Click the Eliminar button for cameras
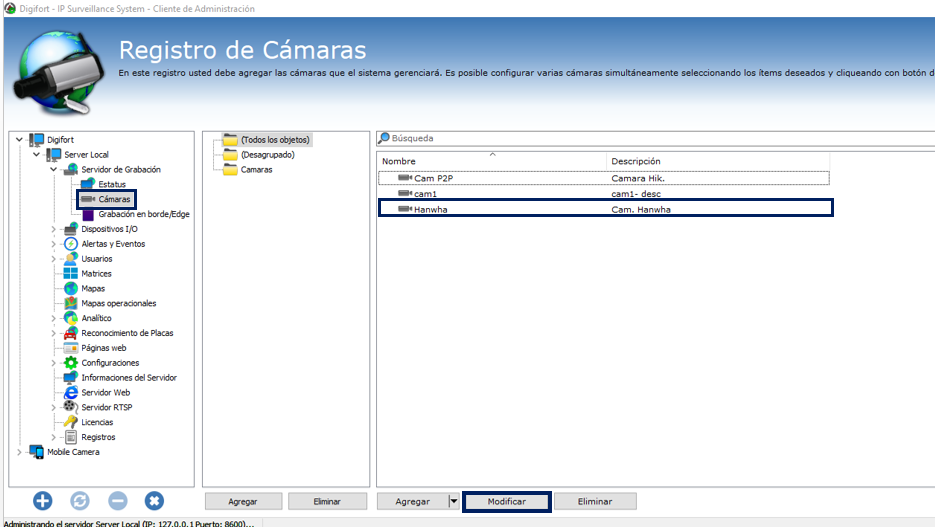The width and height of the screenshot is (935, 527). (x=595, y=501)
